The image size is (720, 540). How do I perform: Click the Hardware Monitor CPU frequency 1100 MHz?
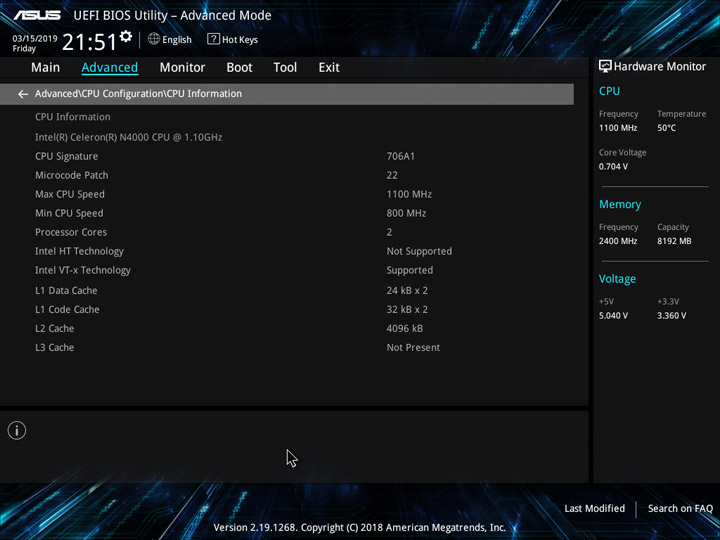click(618, 128)
